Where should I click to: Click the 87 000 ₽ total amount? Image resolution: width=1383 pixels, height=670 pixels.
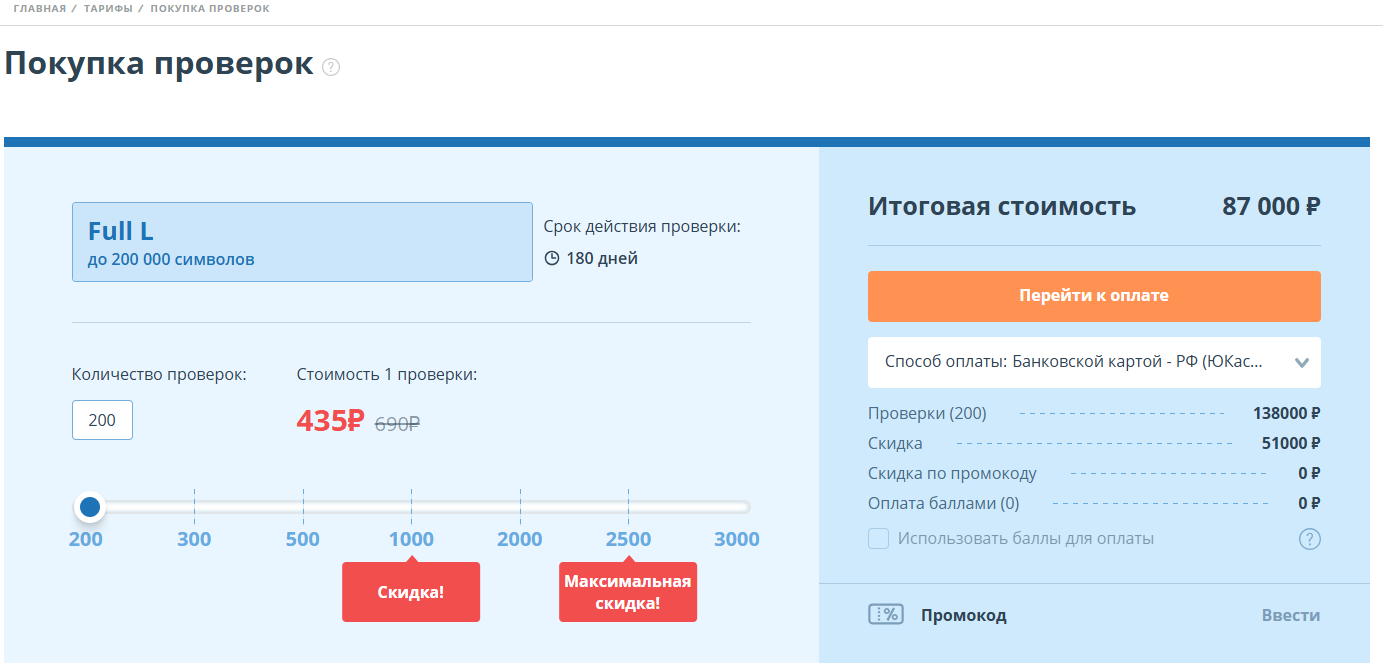tap(1271, 207)
